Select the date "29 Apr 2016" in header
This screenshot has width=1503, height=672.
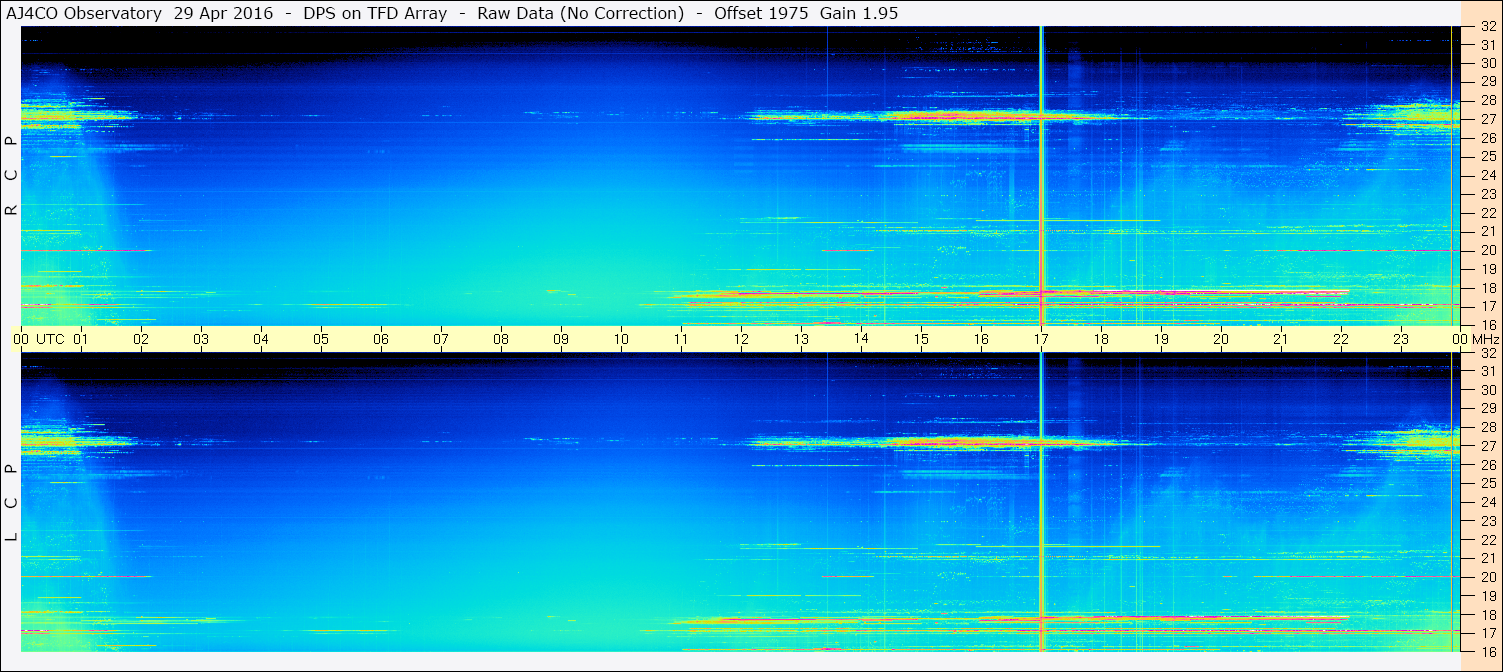[x=223, y=14]
